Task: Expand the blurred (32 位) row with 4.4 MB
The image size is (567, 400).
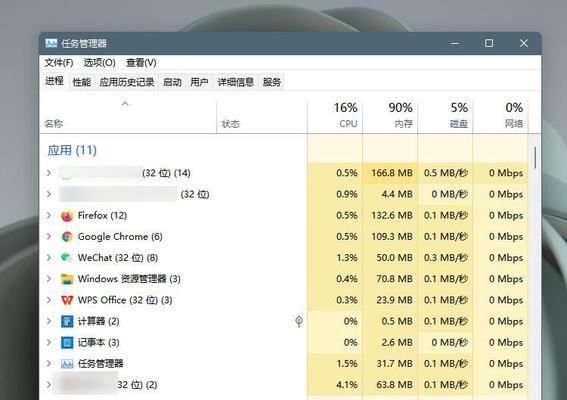Action: (49, 194)
